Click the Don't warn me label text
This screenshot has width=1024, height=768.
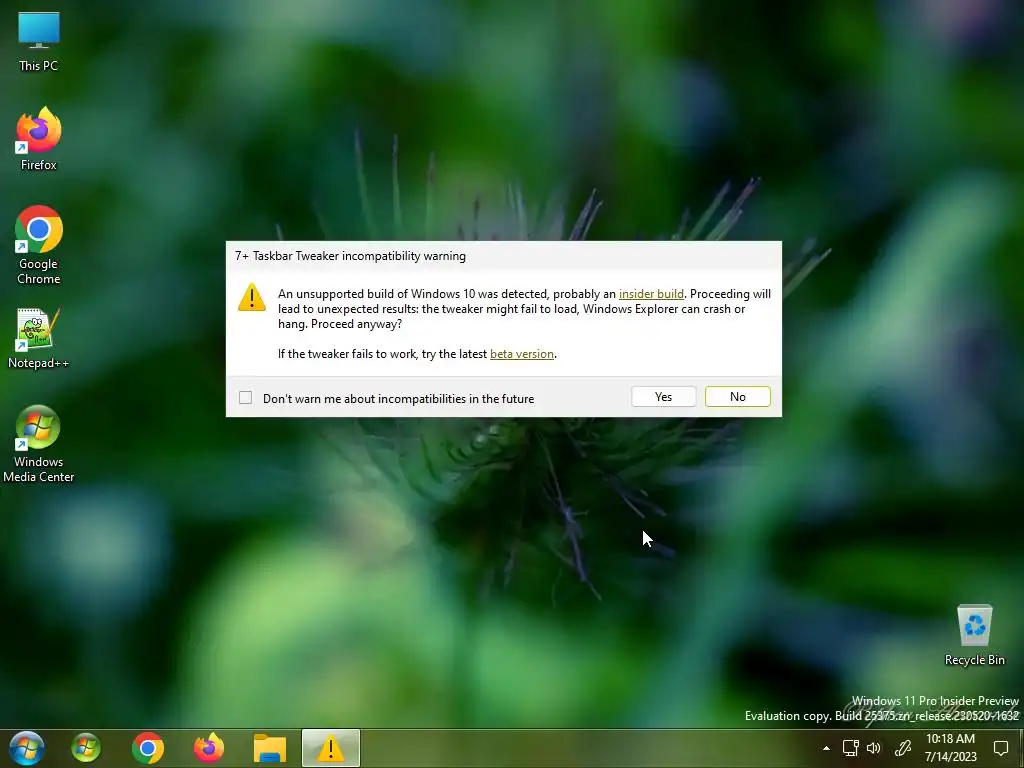398,398
